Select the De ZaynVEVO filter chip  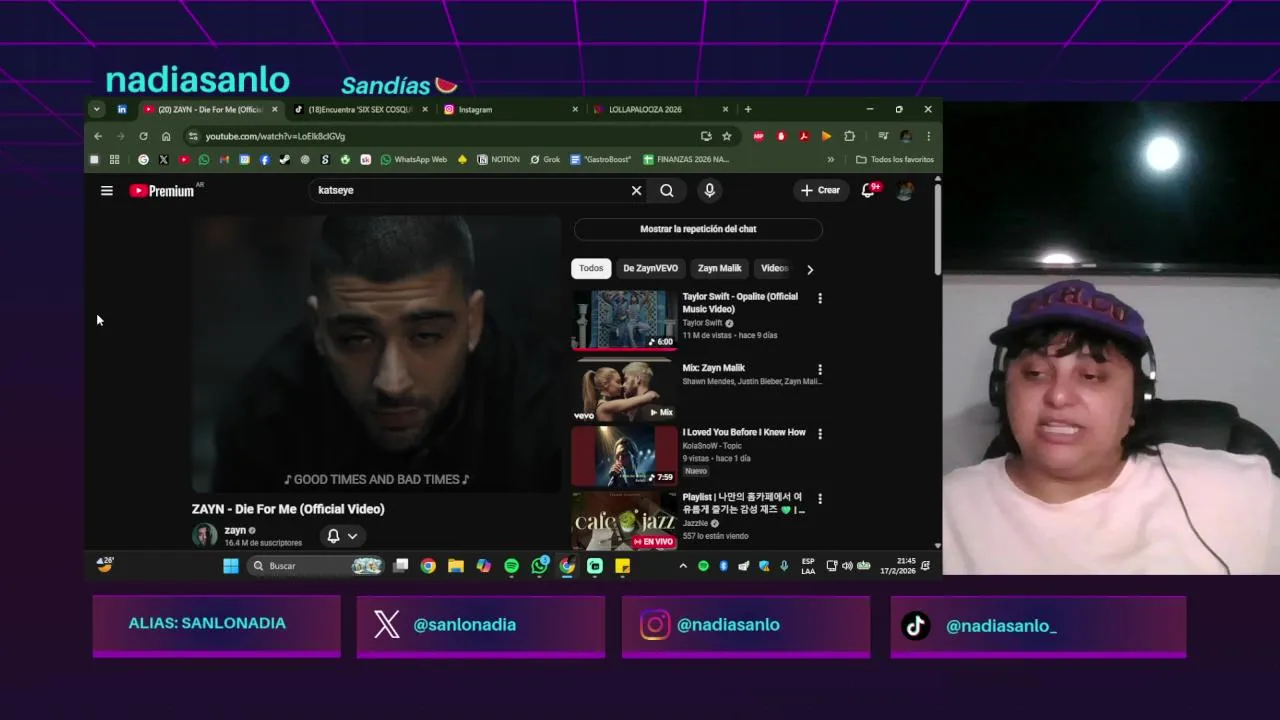pos(650,268)
